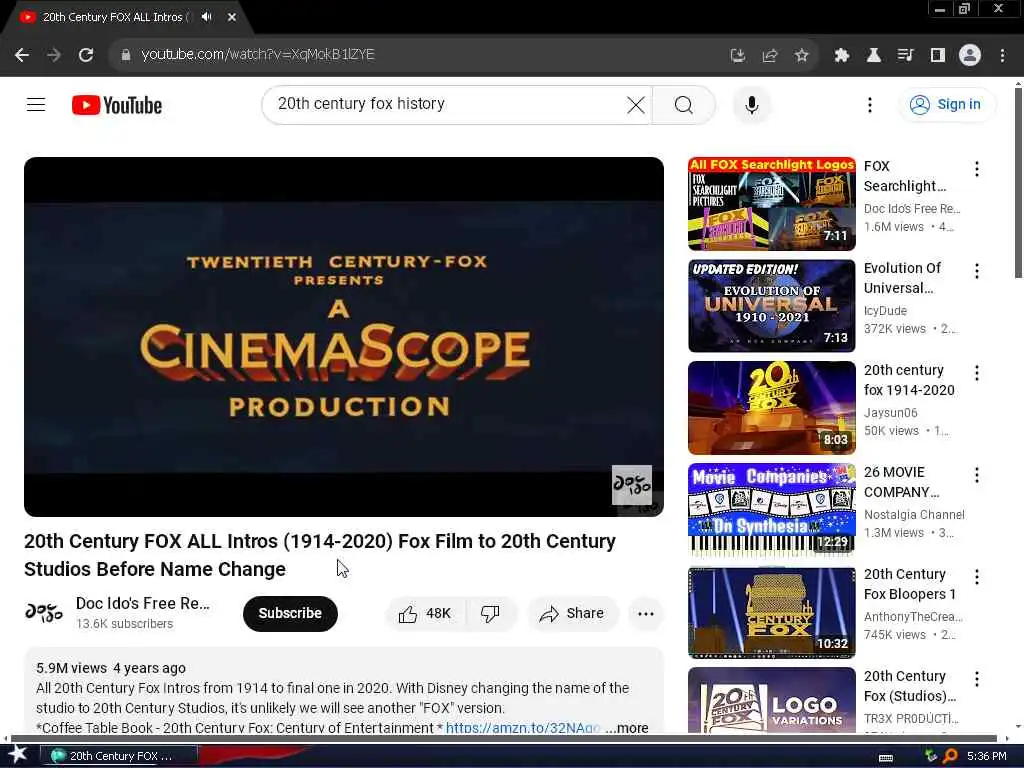
Task: Click the horizontal scrollbar at page bottom
Action: coord(503,739)
